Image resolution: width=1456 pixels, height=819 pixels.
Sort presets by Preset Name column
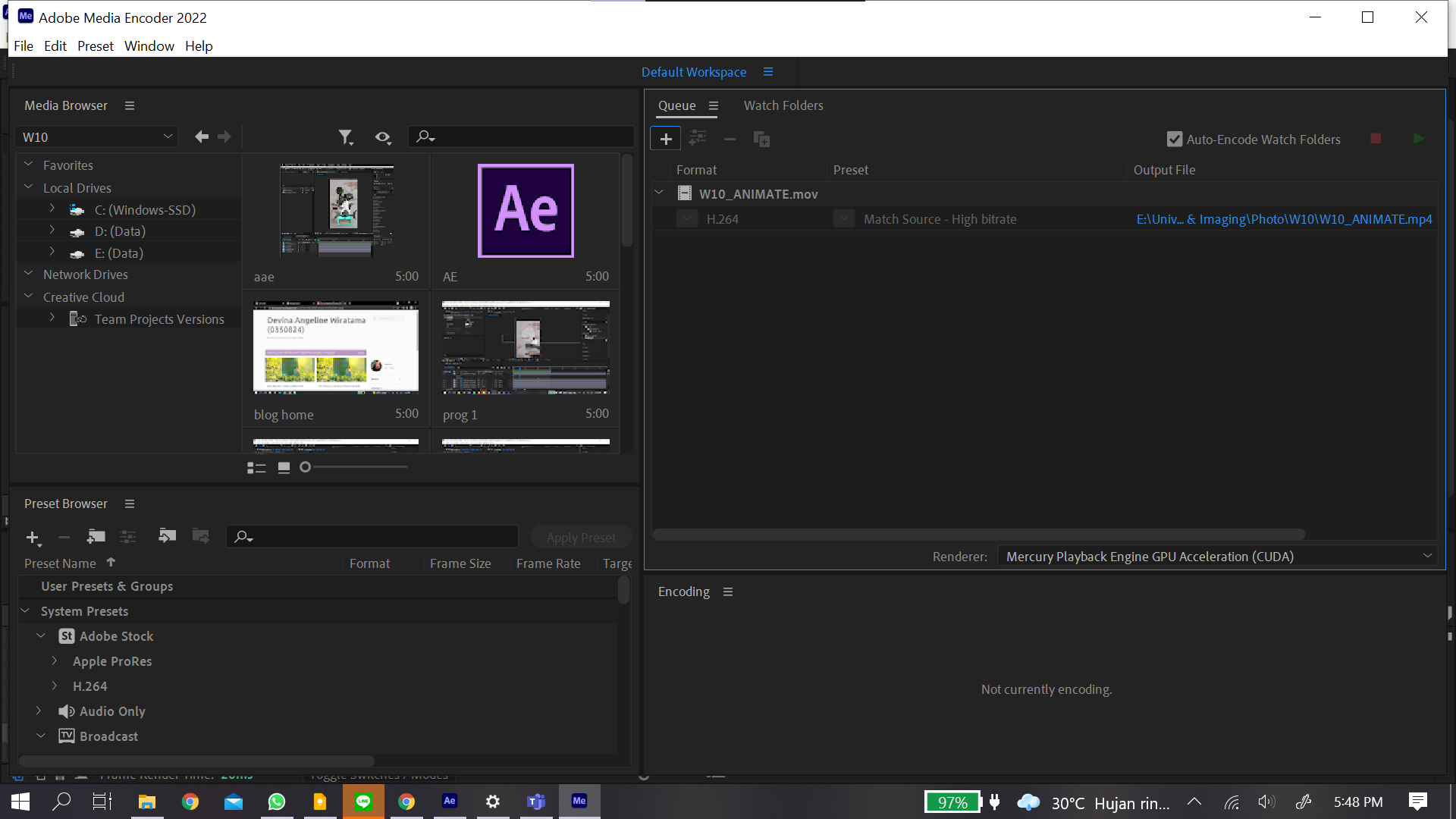tap(60, 563)
